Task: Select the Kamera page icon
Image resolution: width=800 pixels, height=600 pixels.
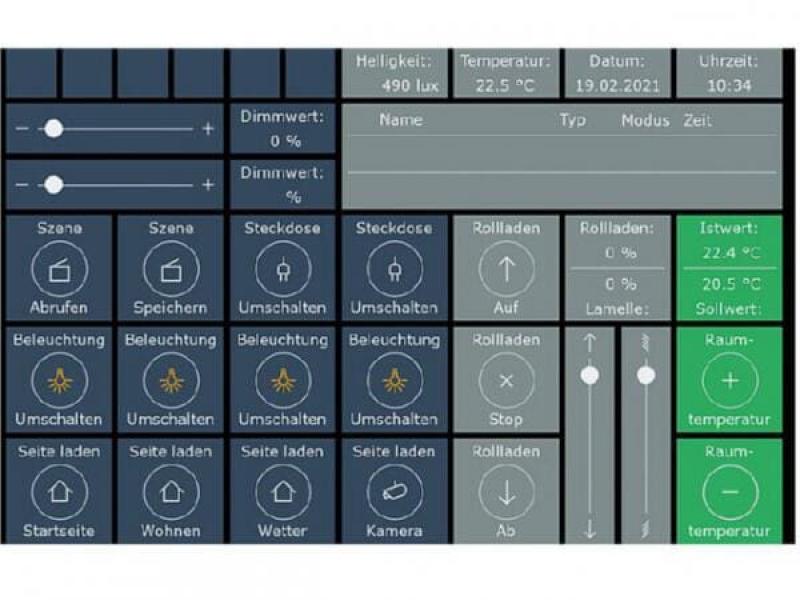Action: [395, 491]
